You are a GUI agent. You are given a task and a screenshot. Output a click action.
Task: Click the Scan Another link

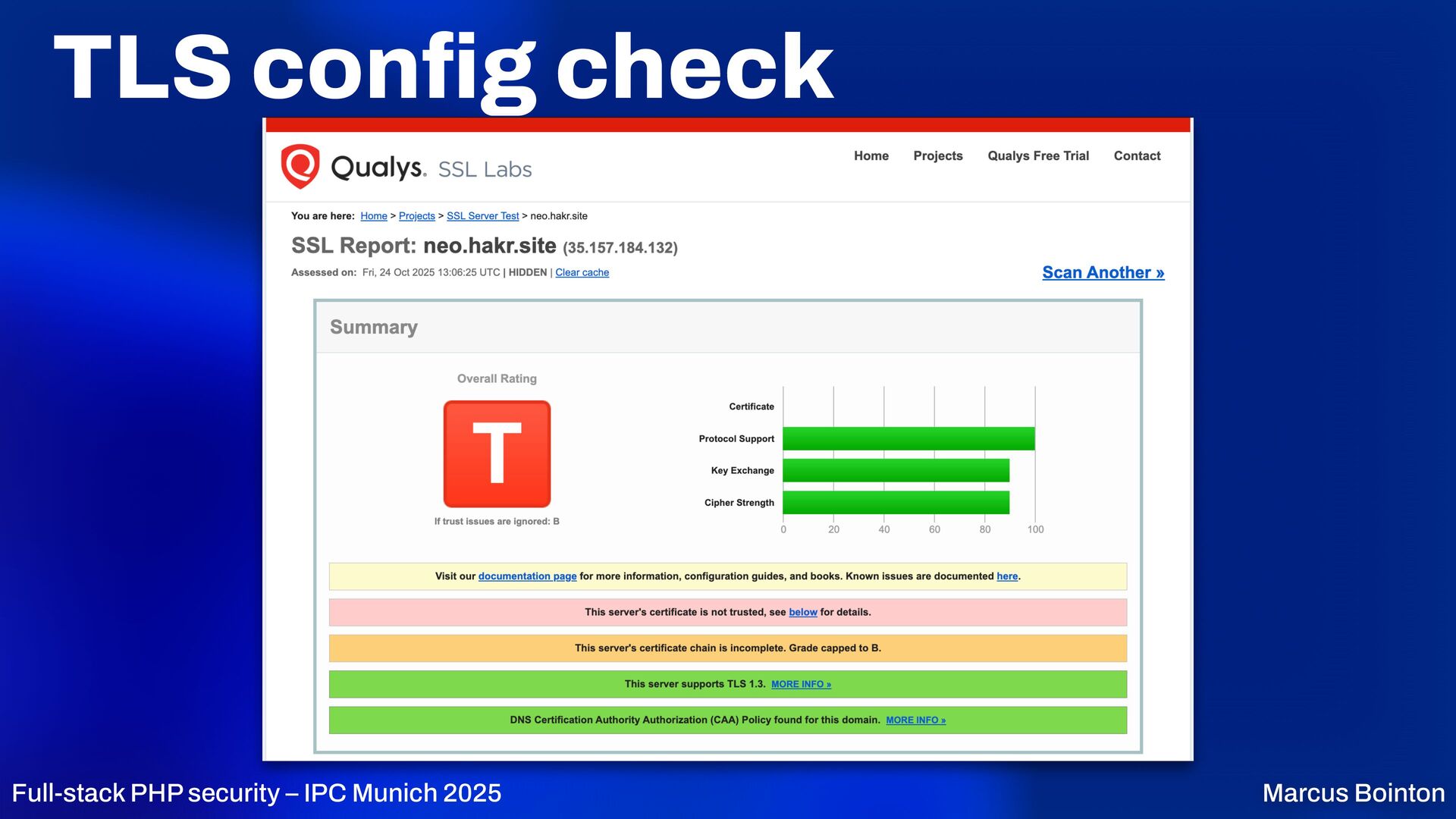pos(1103,272)
